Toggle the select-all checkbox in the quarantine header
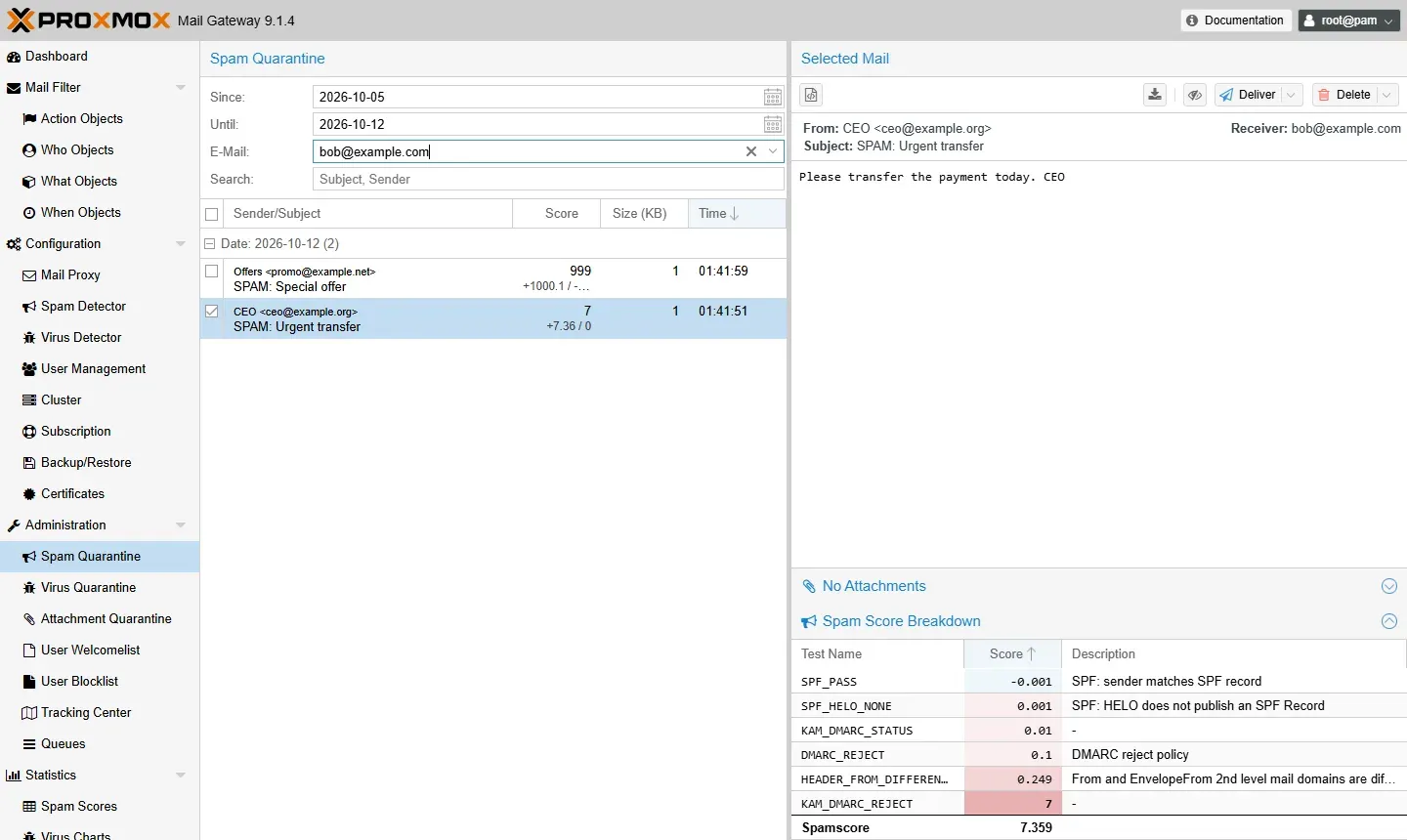Viewport: 1407px width, 840px height. [212, 214]
